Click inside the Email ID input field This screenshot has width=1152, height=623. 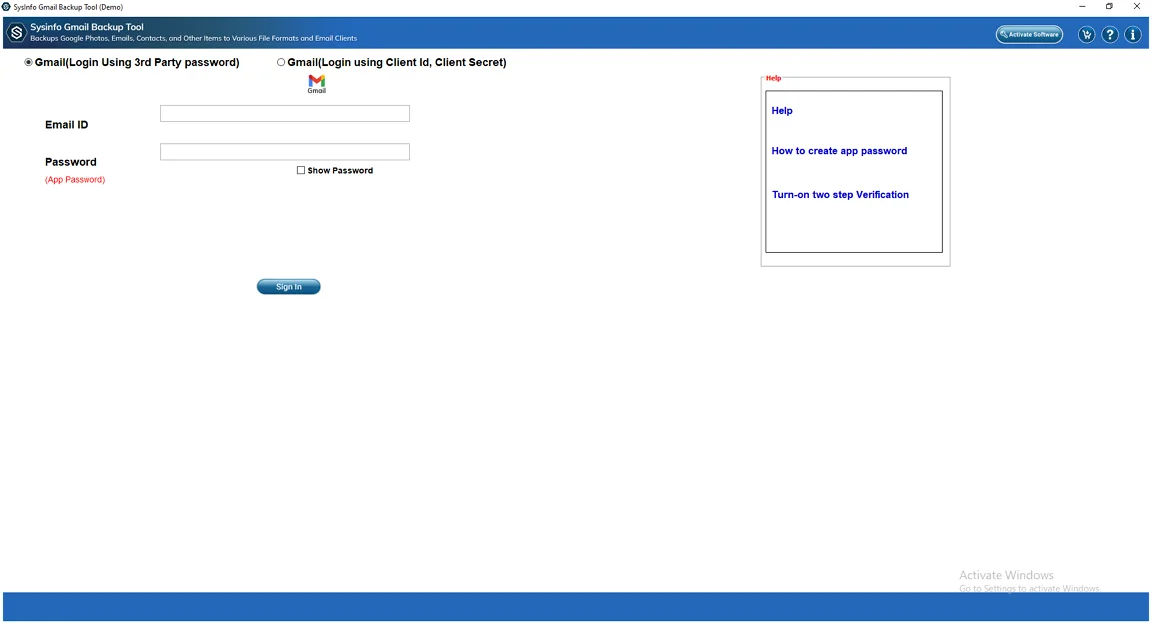[284, 113]
